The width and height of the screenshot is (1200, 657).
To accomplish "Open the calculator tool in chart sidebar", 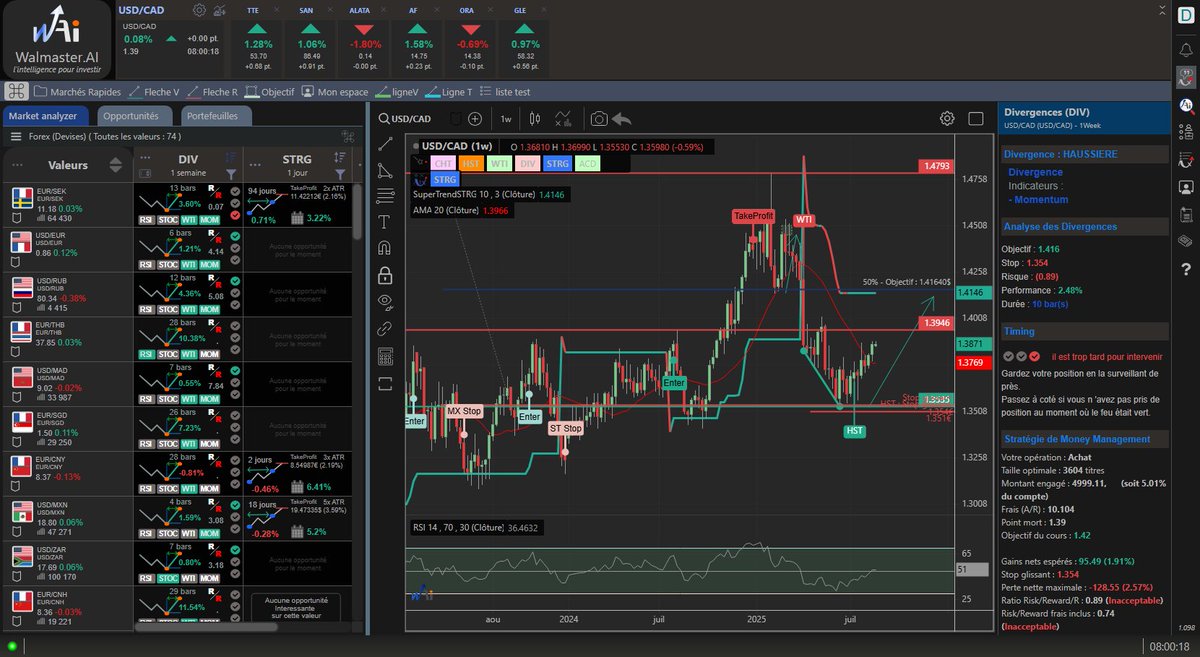I will [x=386, y=356].
